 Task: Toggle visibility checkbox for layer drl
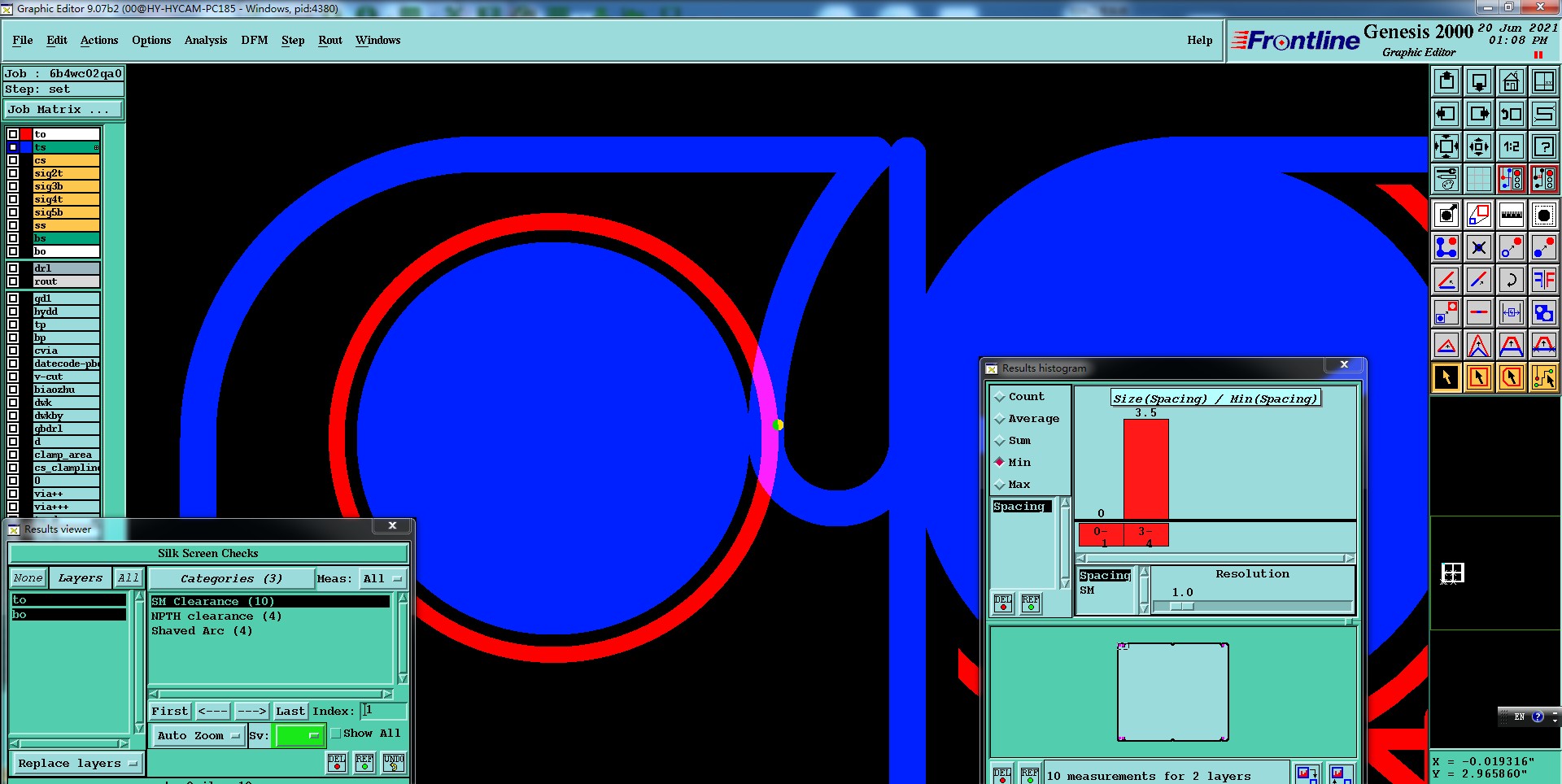(13, 268)
